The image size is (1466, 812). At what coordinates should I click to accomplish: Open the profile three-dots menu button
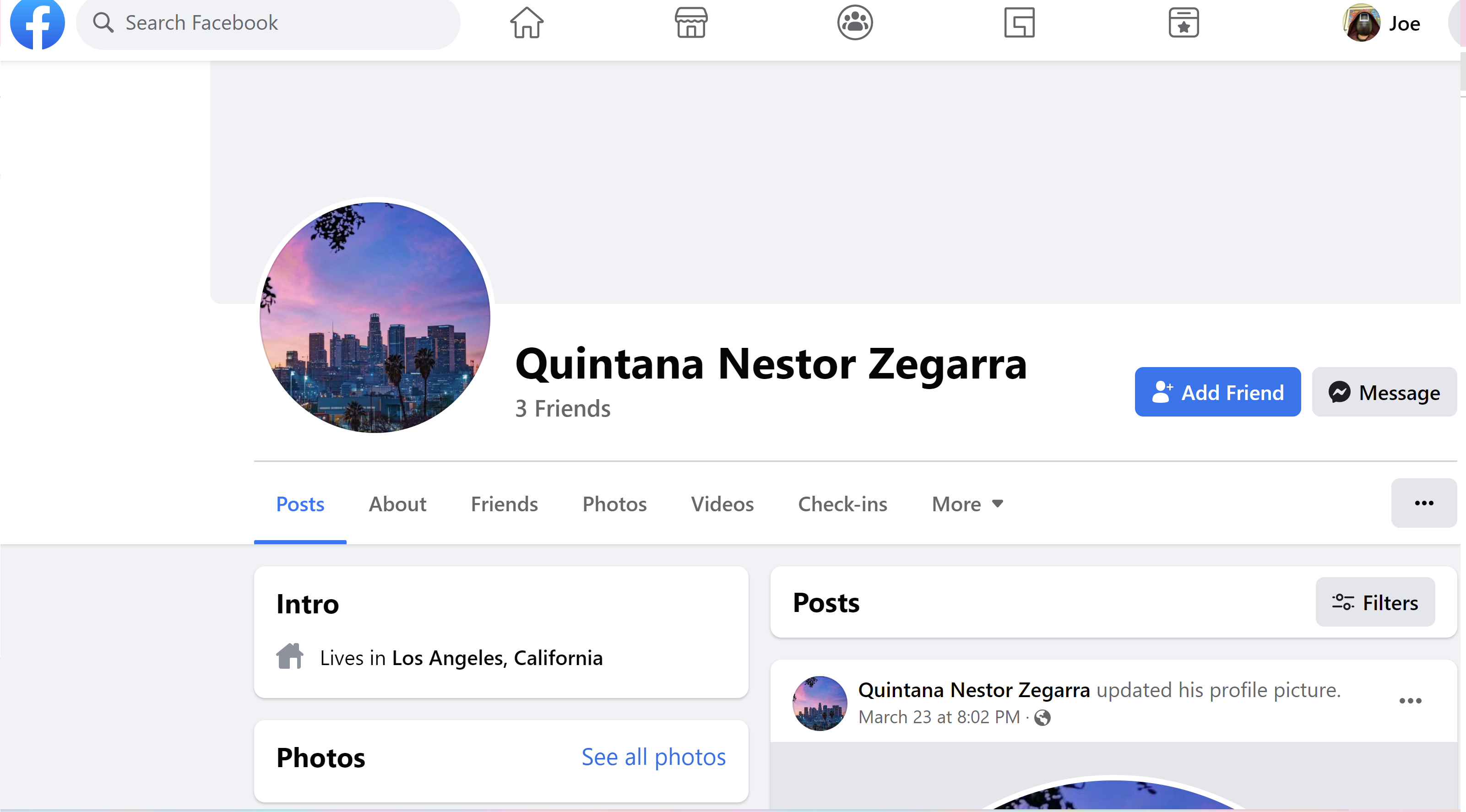click(1424, 503)
